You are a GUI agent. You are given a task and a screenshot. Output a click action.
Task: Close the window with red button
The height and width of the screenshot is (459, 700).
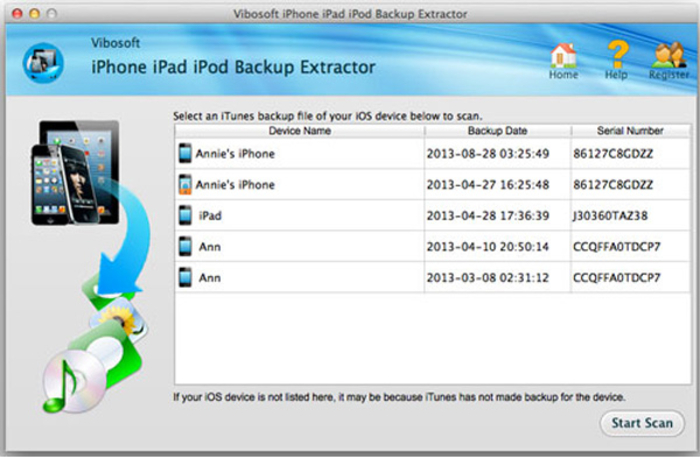point(17,13)
